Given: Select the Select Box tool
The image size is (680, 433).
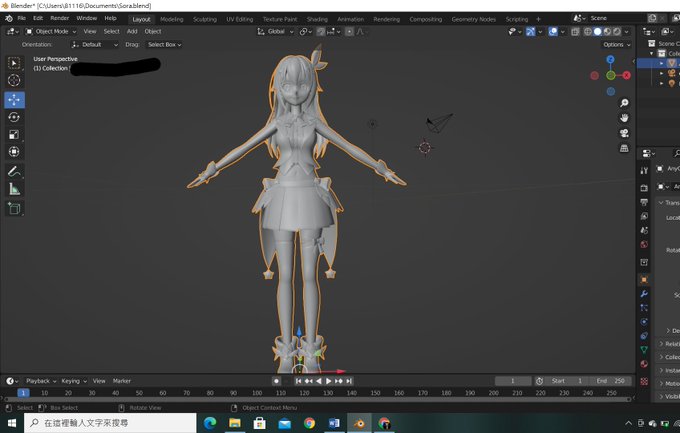Looking at the screenshot, I should click(14, 63).
